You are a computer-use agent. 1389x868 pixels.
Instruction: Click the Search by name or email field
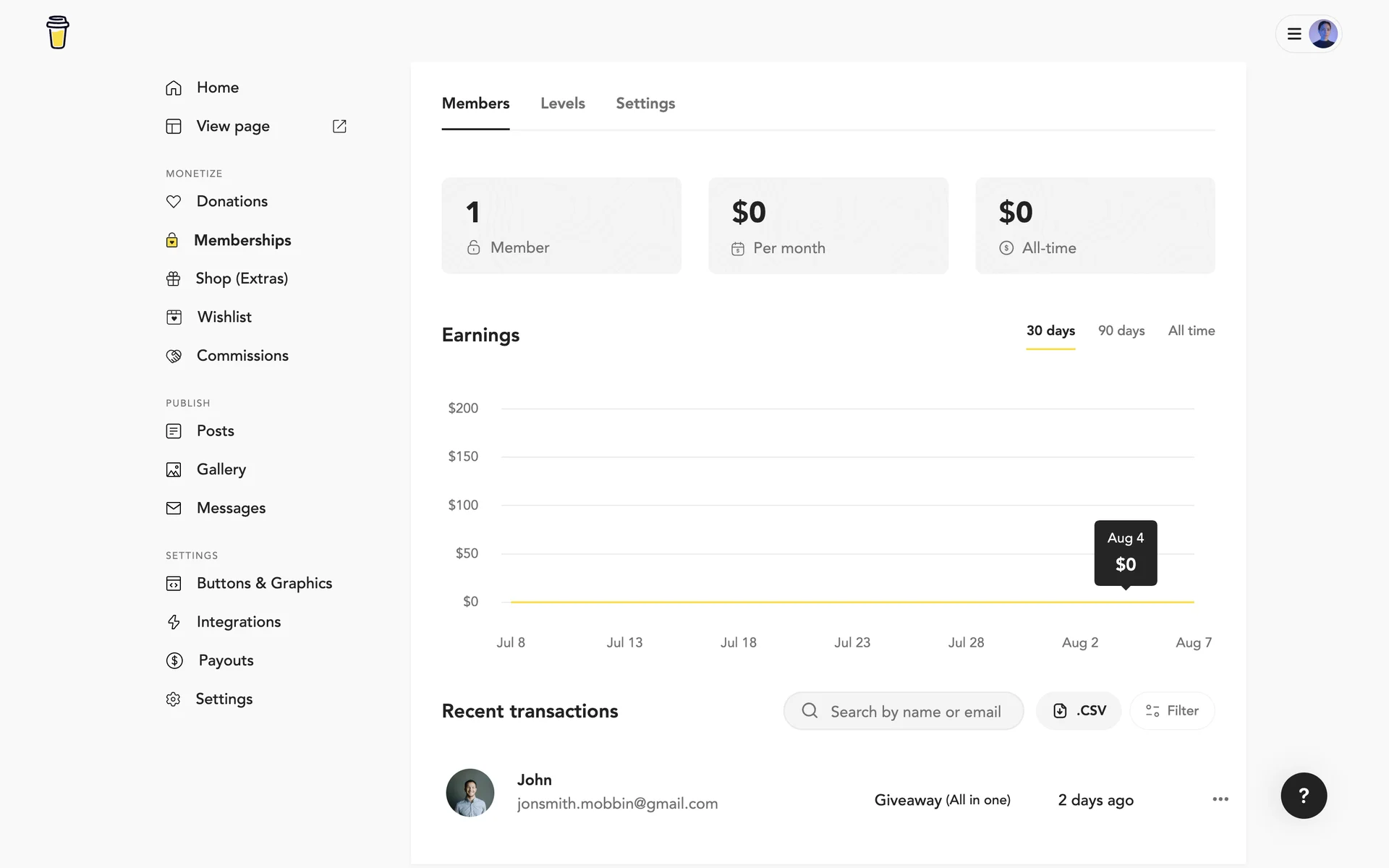915,712
